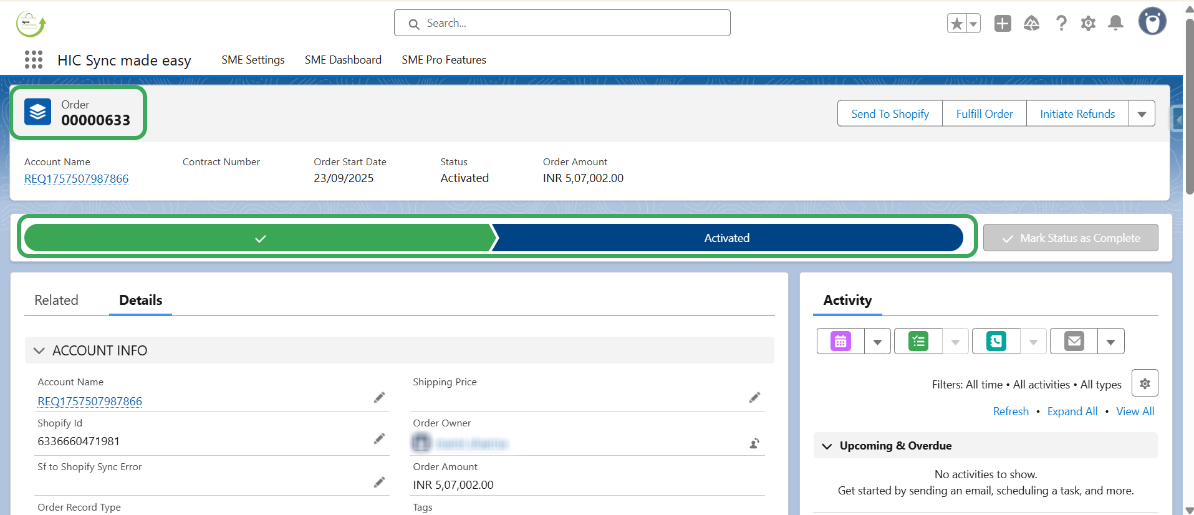Open dropdown next to Log a Call

(x=1033, y=341)
